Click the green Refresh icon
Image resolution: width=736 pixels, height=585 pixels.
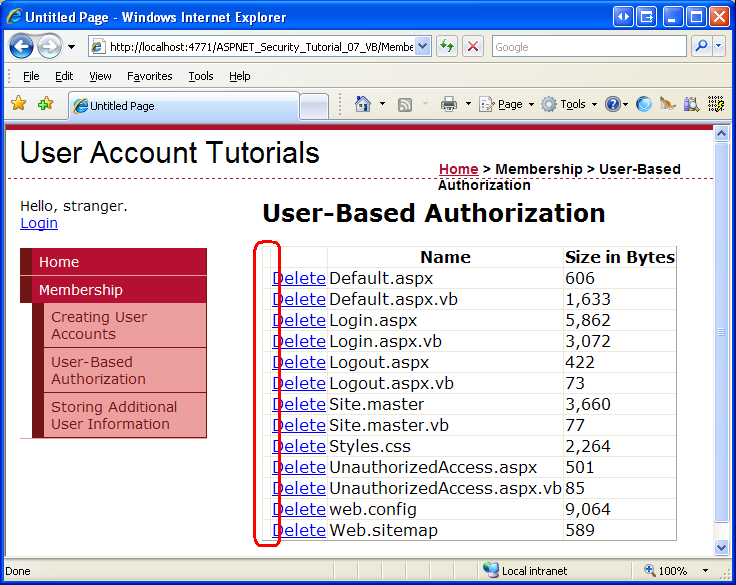[447, 46]
